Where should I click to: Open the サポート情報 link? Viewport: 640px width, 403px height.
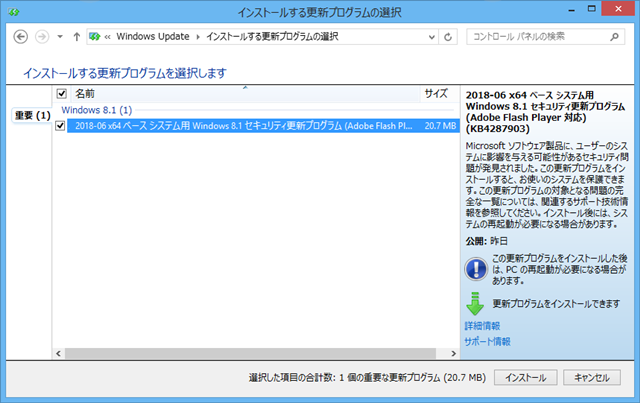[x=487, y=341]
